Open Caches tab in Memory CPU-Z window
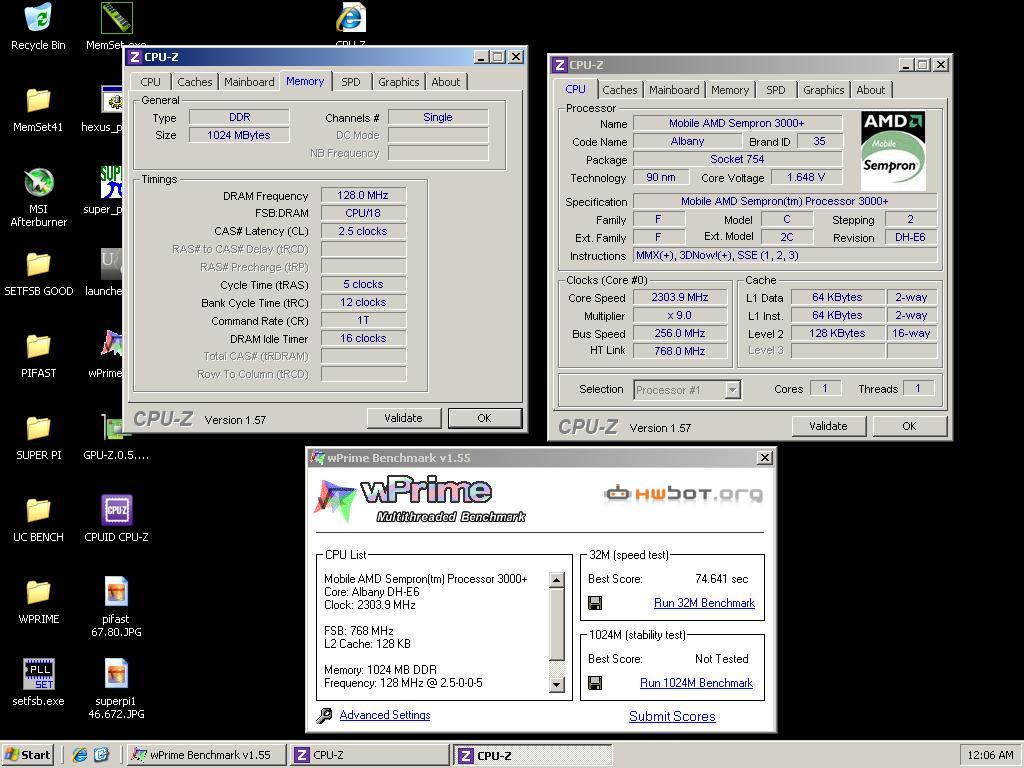 195,82
